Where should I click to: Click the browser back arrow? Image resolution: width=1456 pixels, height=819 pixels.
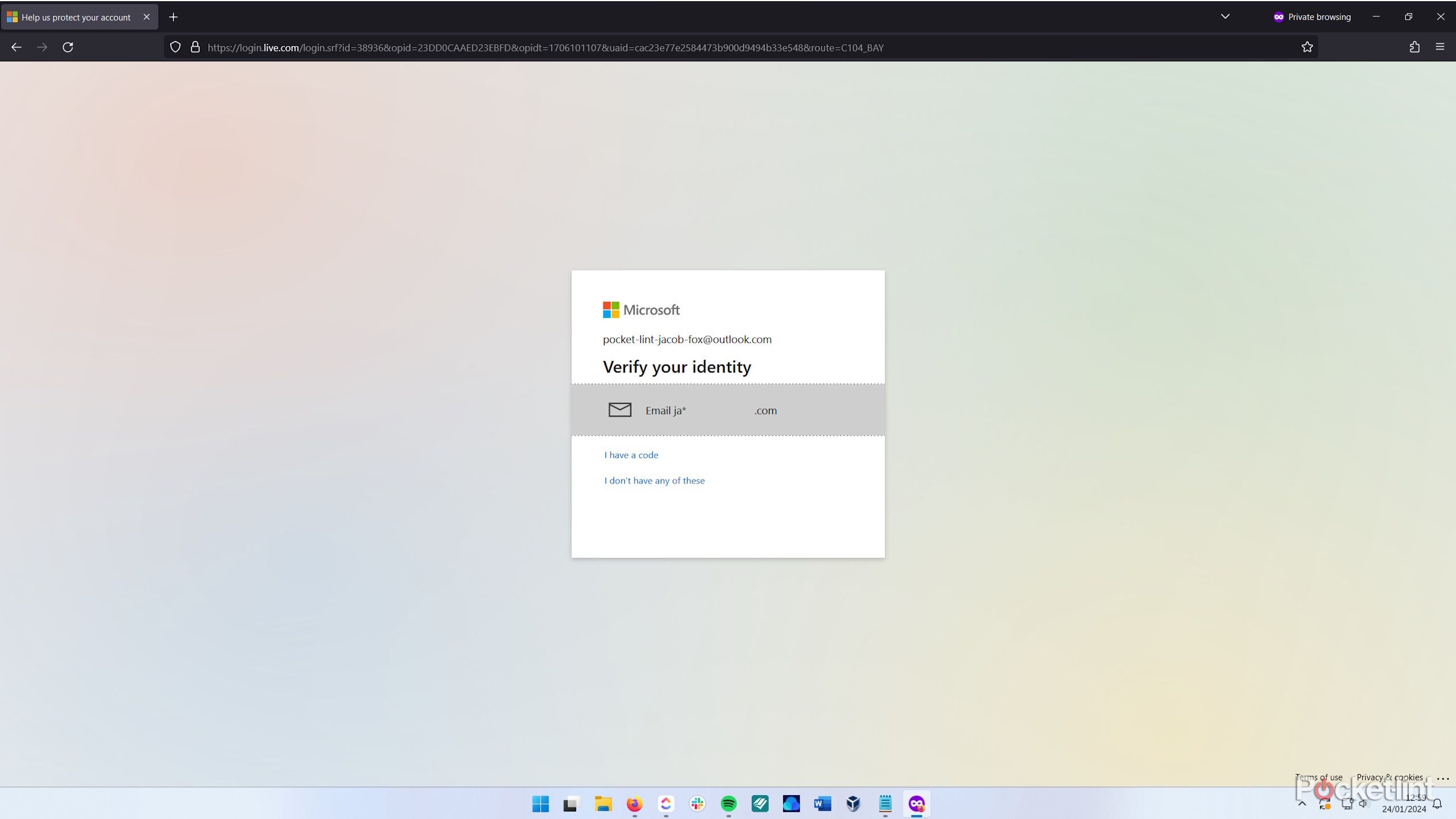16,47
